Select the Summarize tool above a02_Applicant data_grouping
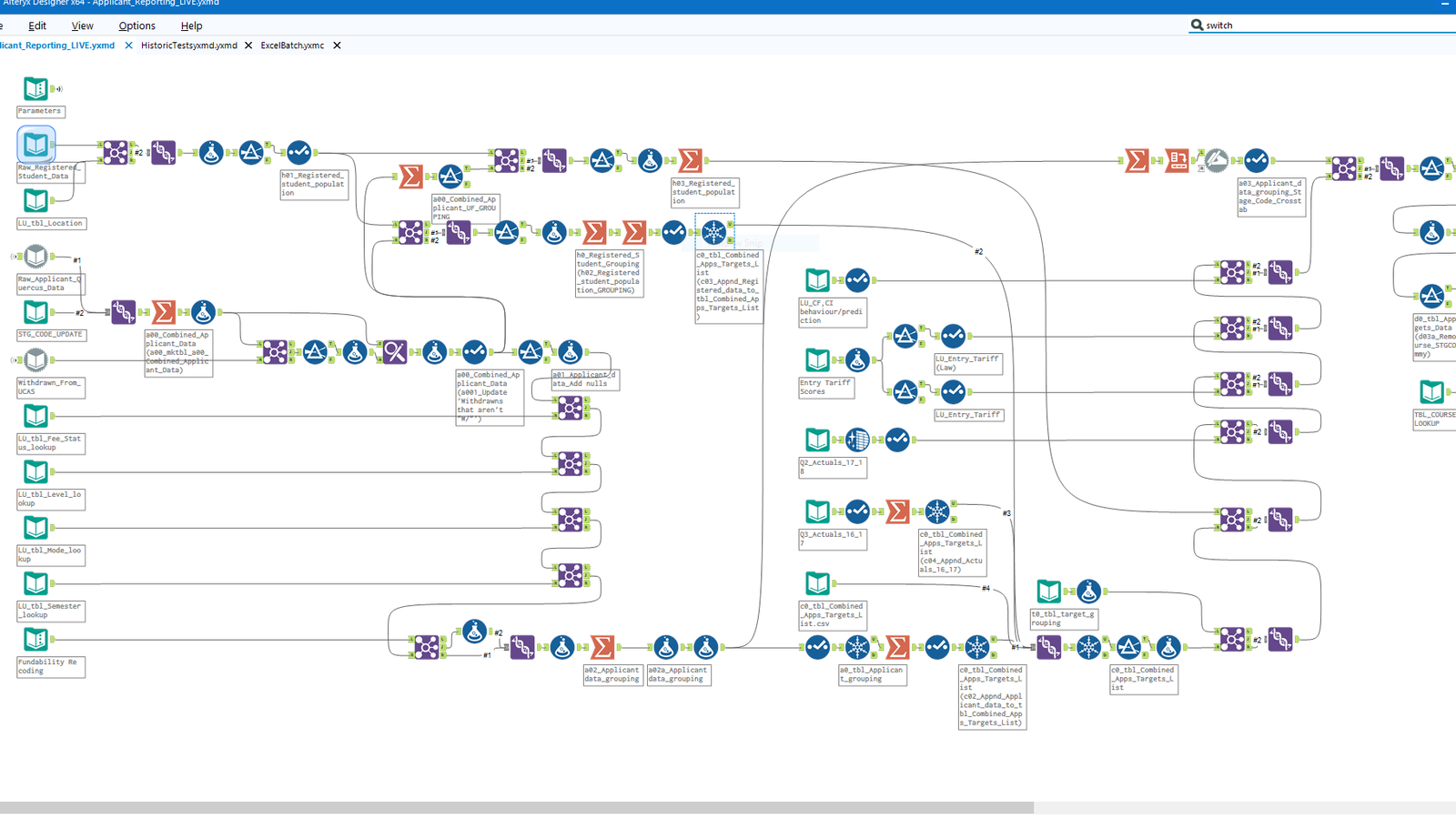This screenshot has width=1456, height=819. click(x=602, y=647)
